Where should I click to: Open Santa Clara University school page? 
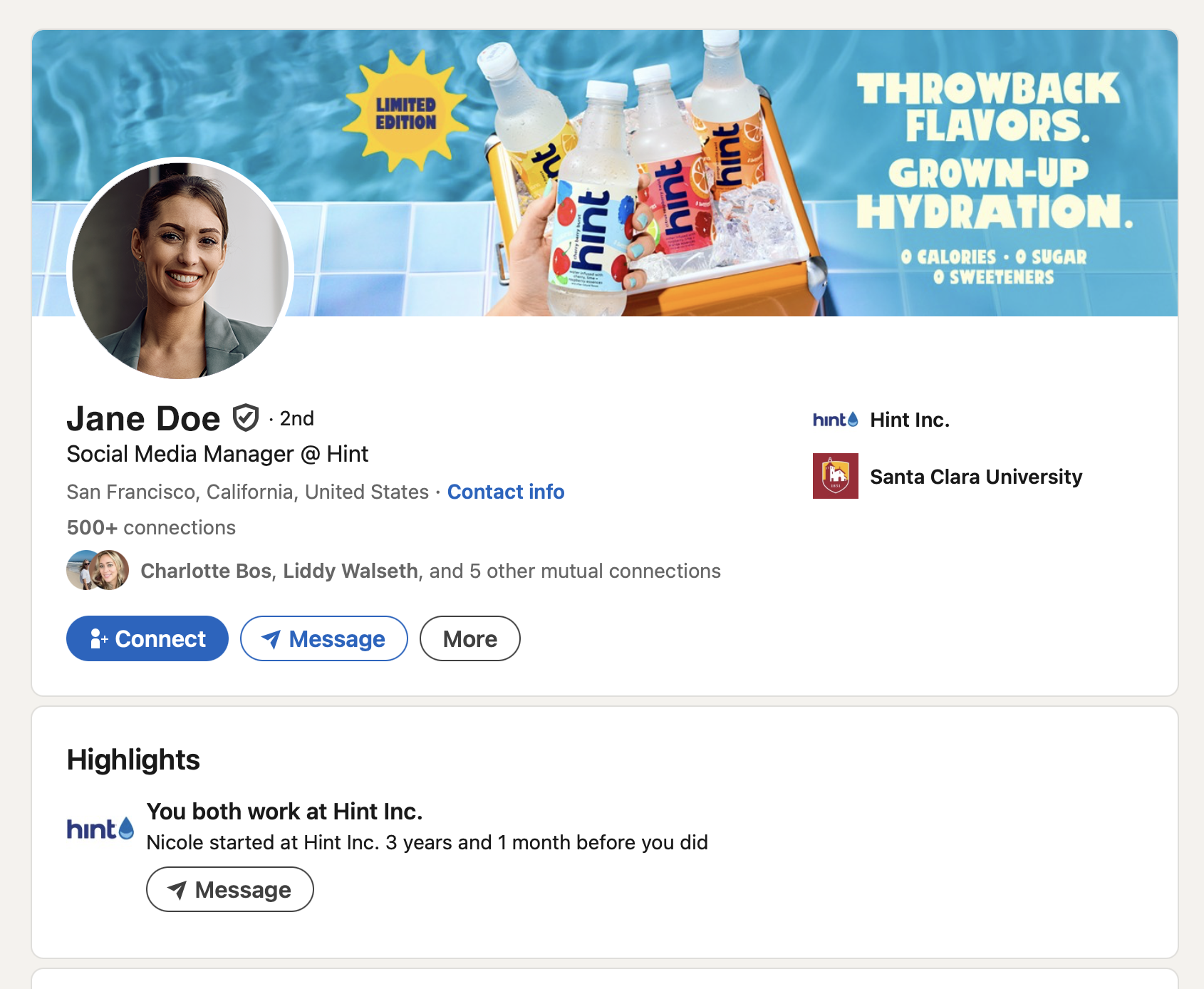click(976, 476)
